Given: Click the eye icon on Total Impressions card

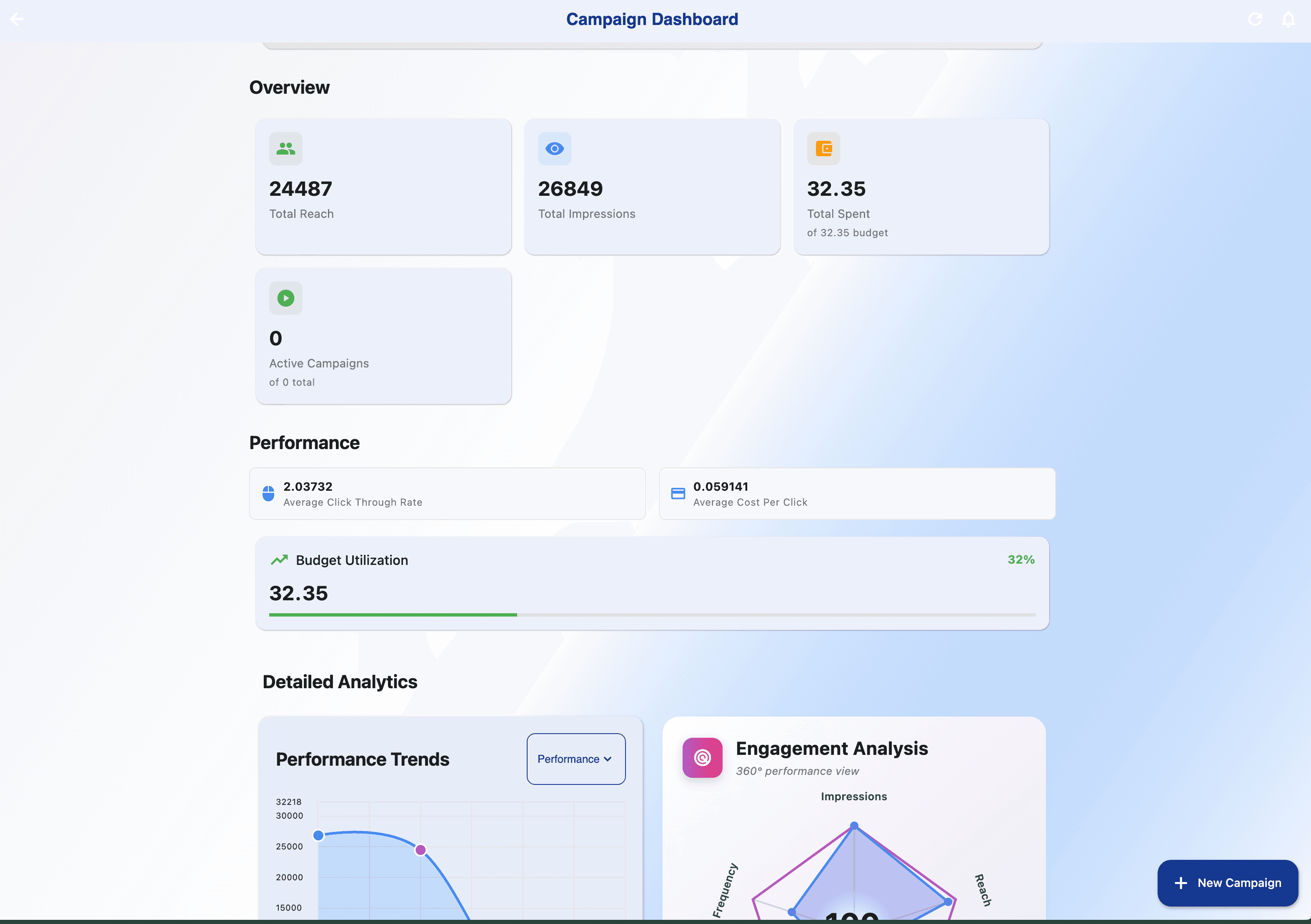Looking at the screenshot, I should pos(554,148).
